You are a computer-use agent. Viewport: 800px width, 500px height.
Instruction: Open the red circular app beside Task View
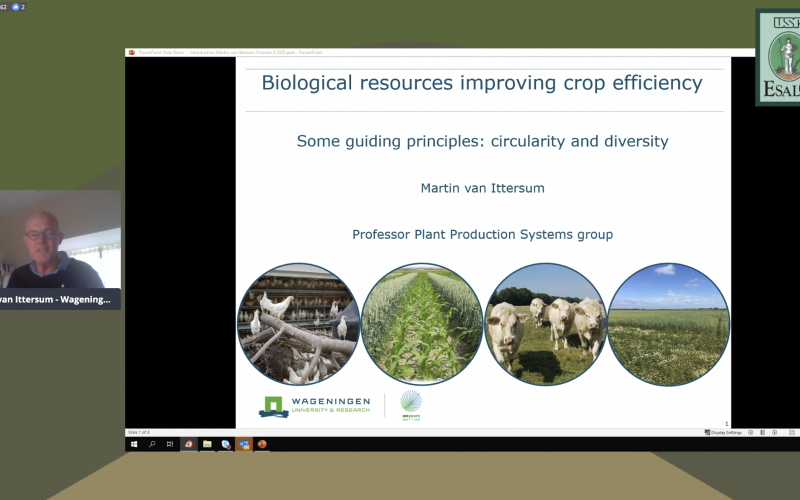pyautogui.click(x=189, y=444)
